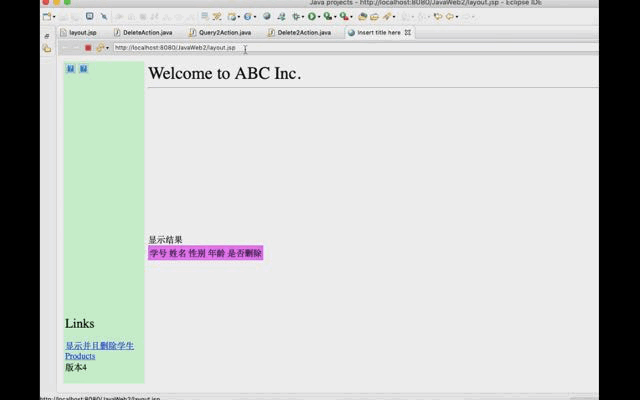
Task: Click the red Stop loading button
Action: pyautogui.click(x=88, y=48)
